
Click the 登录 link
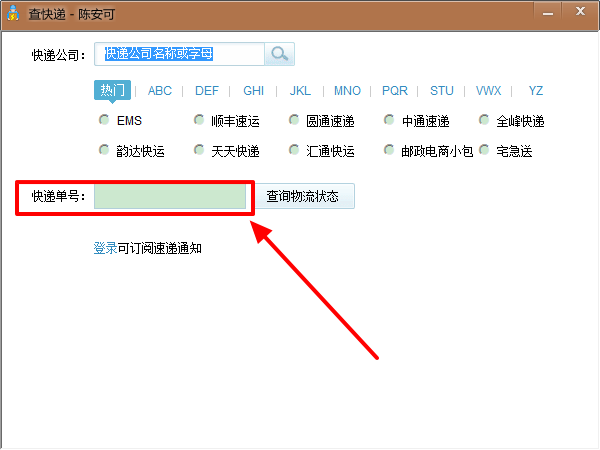[x=105, y=248]
